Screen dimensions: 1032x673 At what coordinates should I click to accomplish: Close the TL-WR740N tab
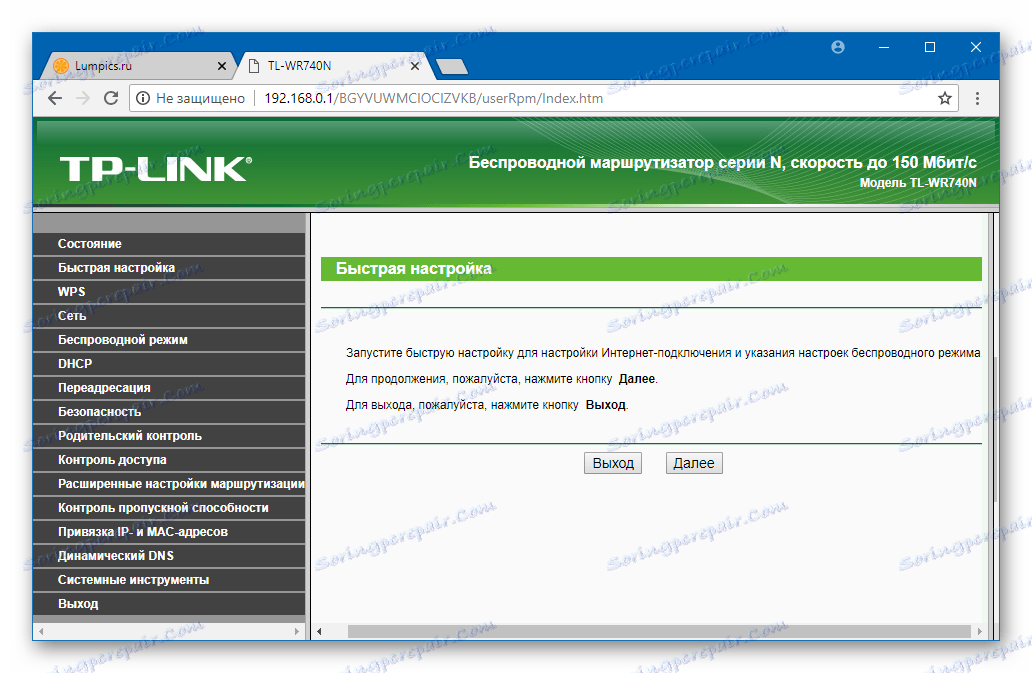pyautogui.click(x=415, y=66)
